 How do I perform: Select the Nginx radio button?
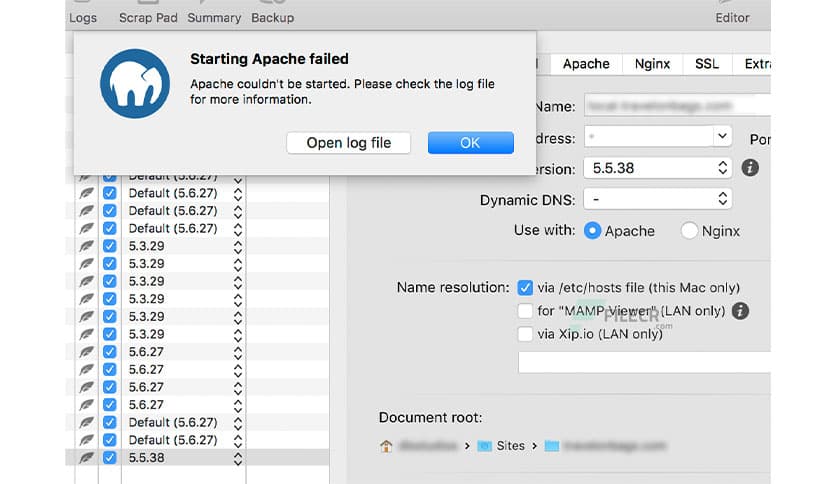click(689, 230)
